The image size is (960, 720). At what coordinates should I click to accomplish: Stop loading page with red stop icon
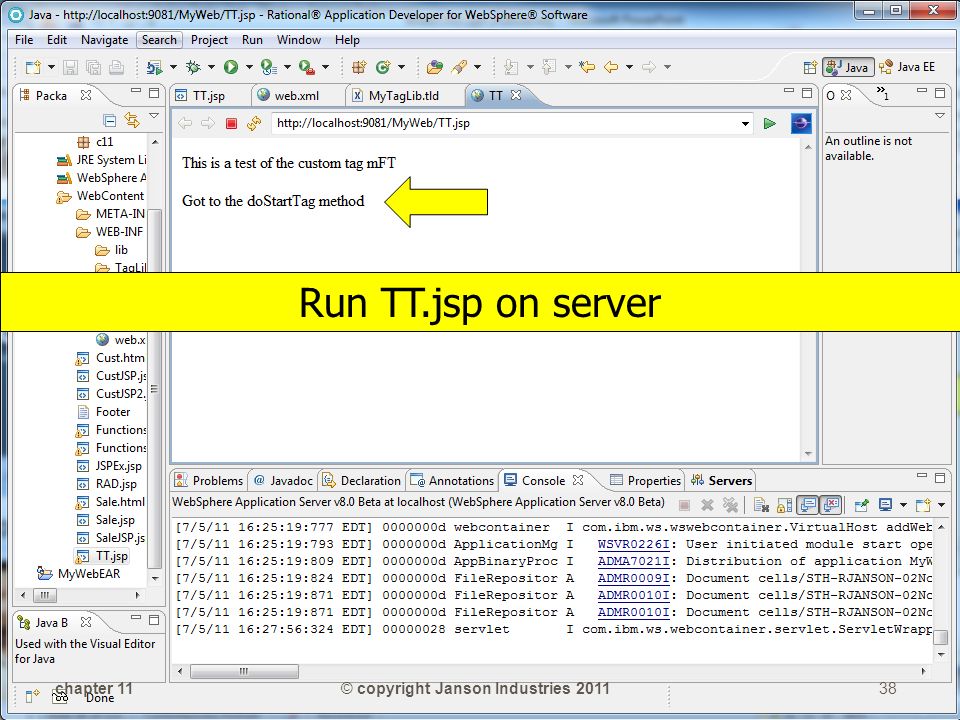pos(231,124)
